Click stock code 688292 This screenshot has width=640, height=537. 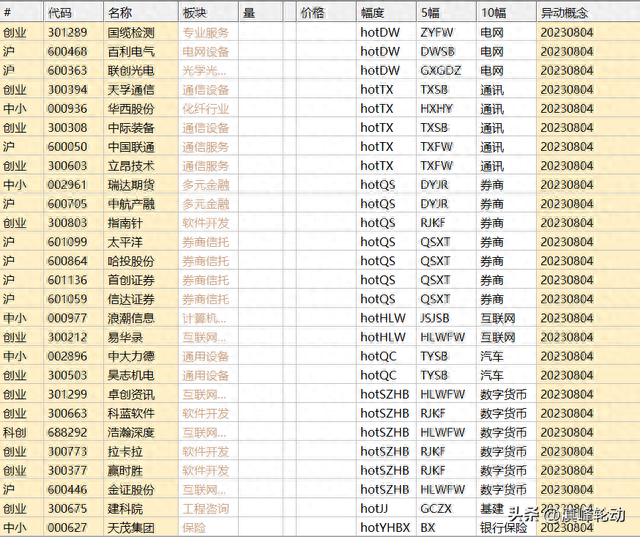tap(67, 432)
